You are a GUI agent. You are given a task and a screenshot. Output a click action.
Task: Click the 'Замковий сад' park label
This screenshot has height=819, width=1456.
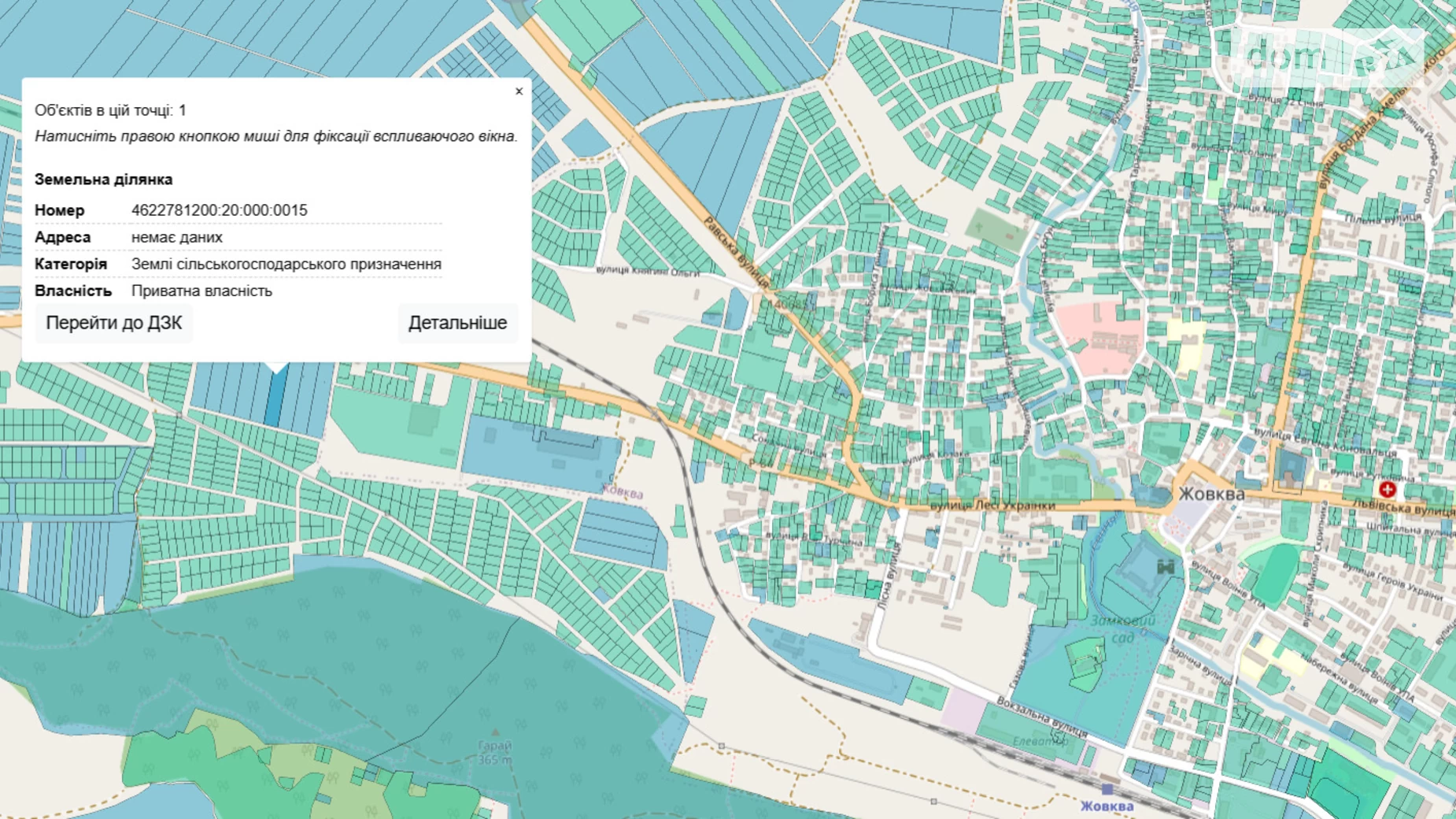coord(1123,628)
